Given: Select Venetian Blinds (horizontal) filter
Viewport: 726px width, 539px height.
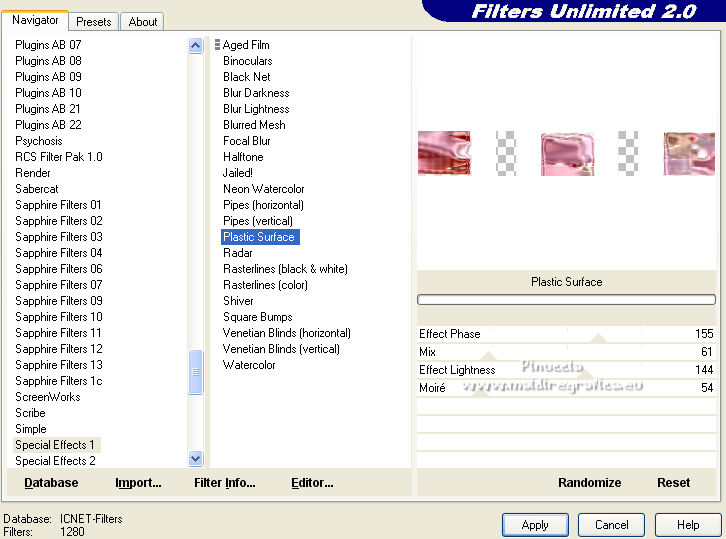Looking at the screenshot, I should 287,333.
